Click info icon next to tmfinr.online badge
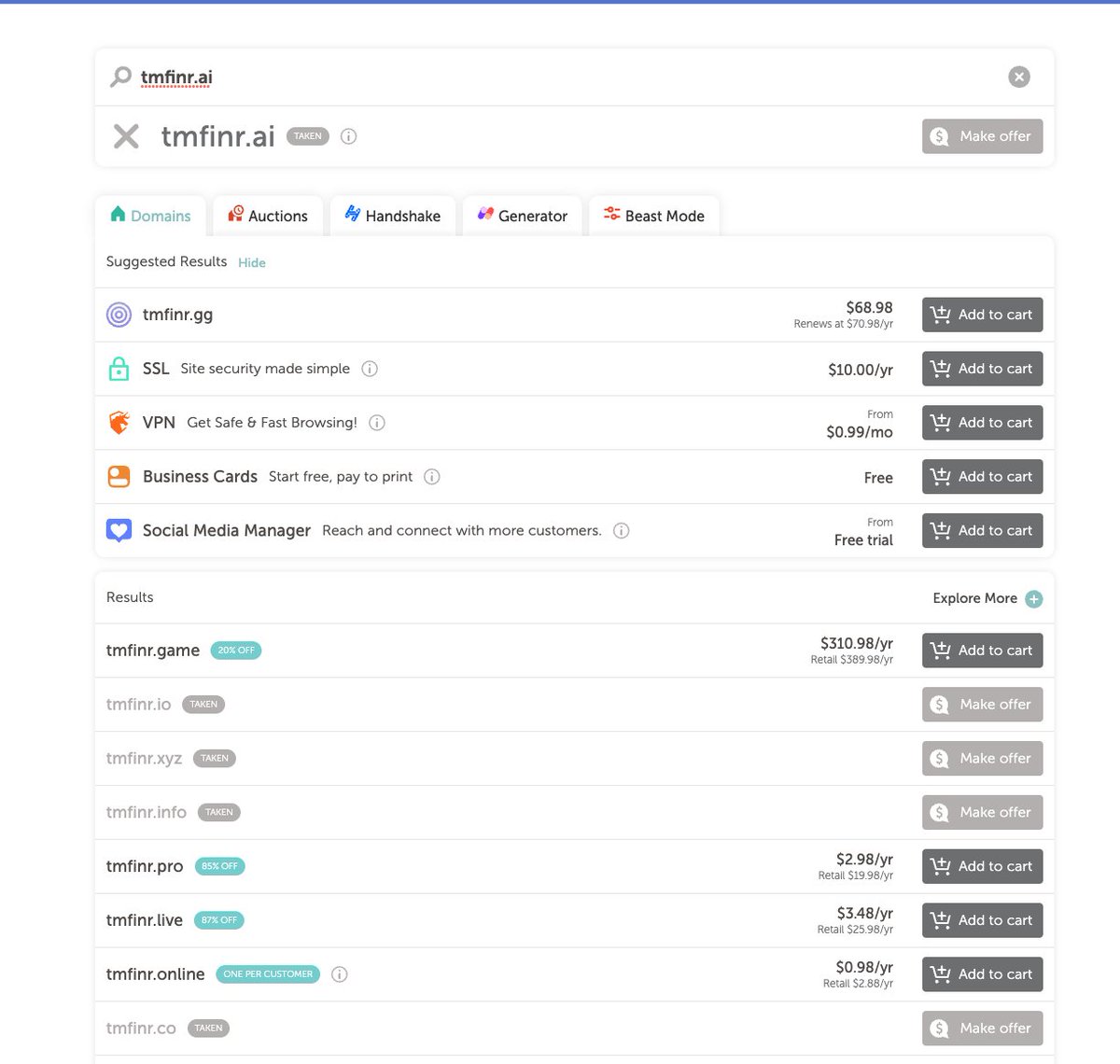Image resolution: width=1120 pixels, height=1064 pixels. [339, 973]
